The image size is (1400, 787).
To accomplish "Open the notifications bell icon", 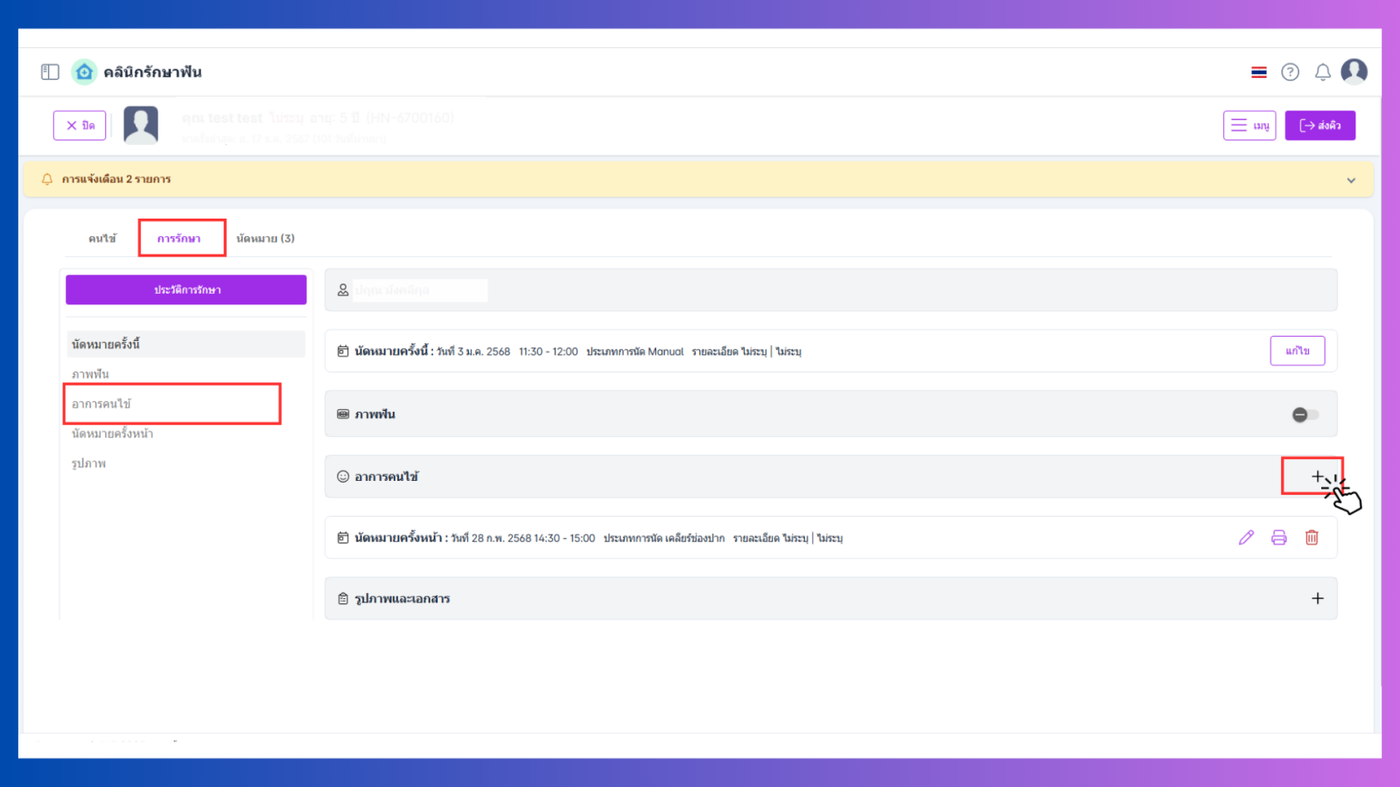I will (1322, 72).
